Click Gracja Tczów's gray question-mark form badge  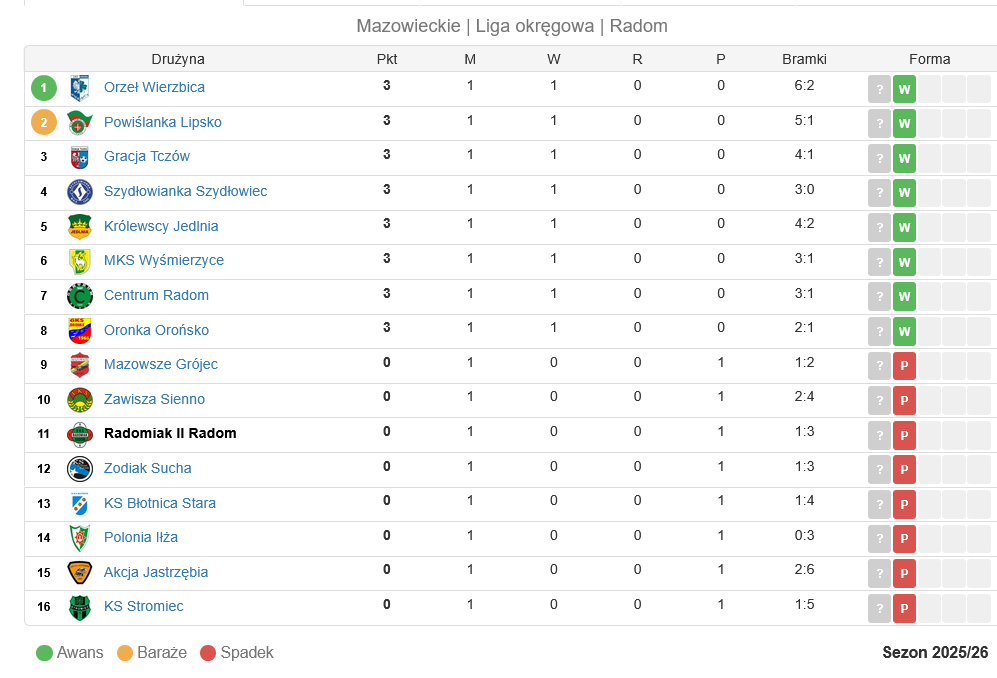(x=879, y=158)
